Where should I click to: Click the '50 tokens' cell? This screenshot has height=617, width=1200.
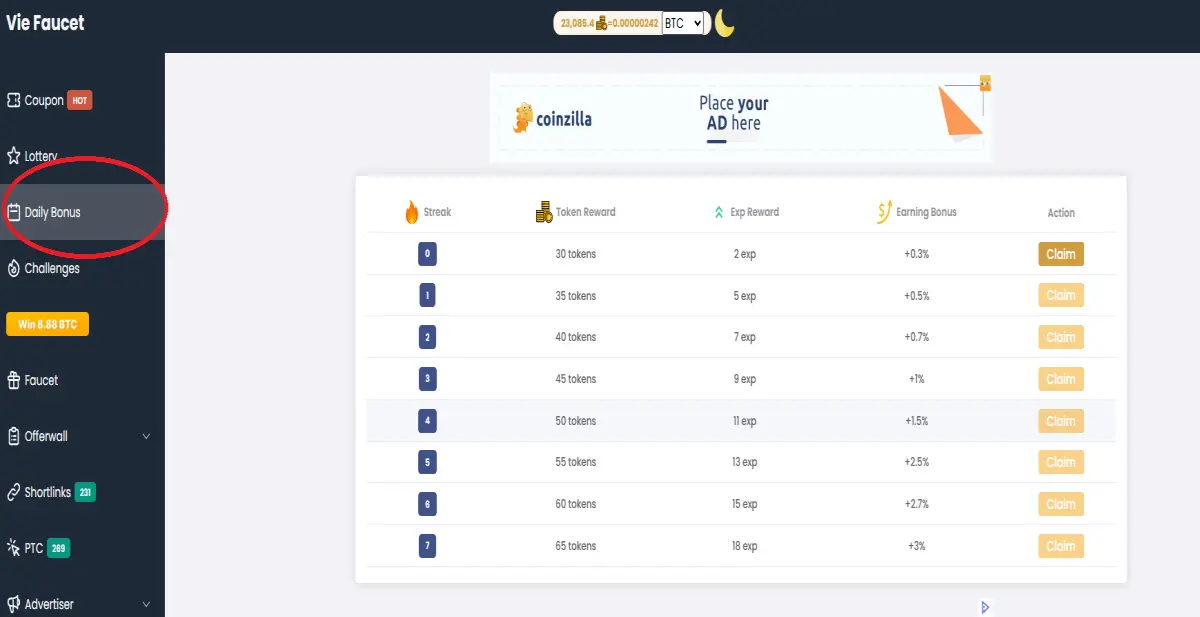[x=575, y=421]
